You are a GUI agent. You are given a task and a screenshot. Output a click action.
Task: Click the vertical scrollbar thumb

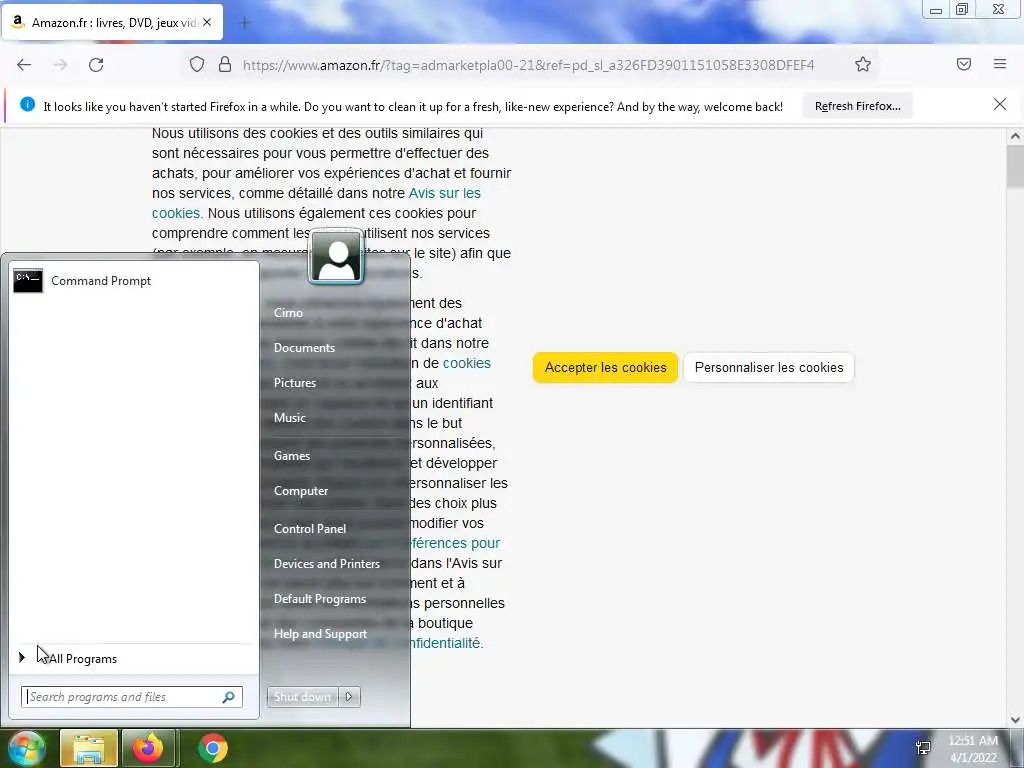coord(1015,166)
